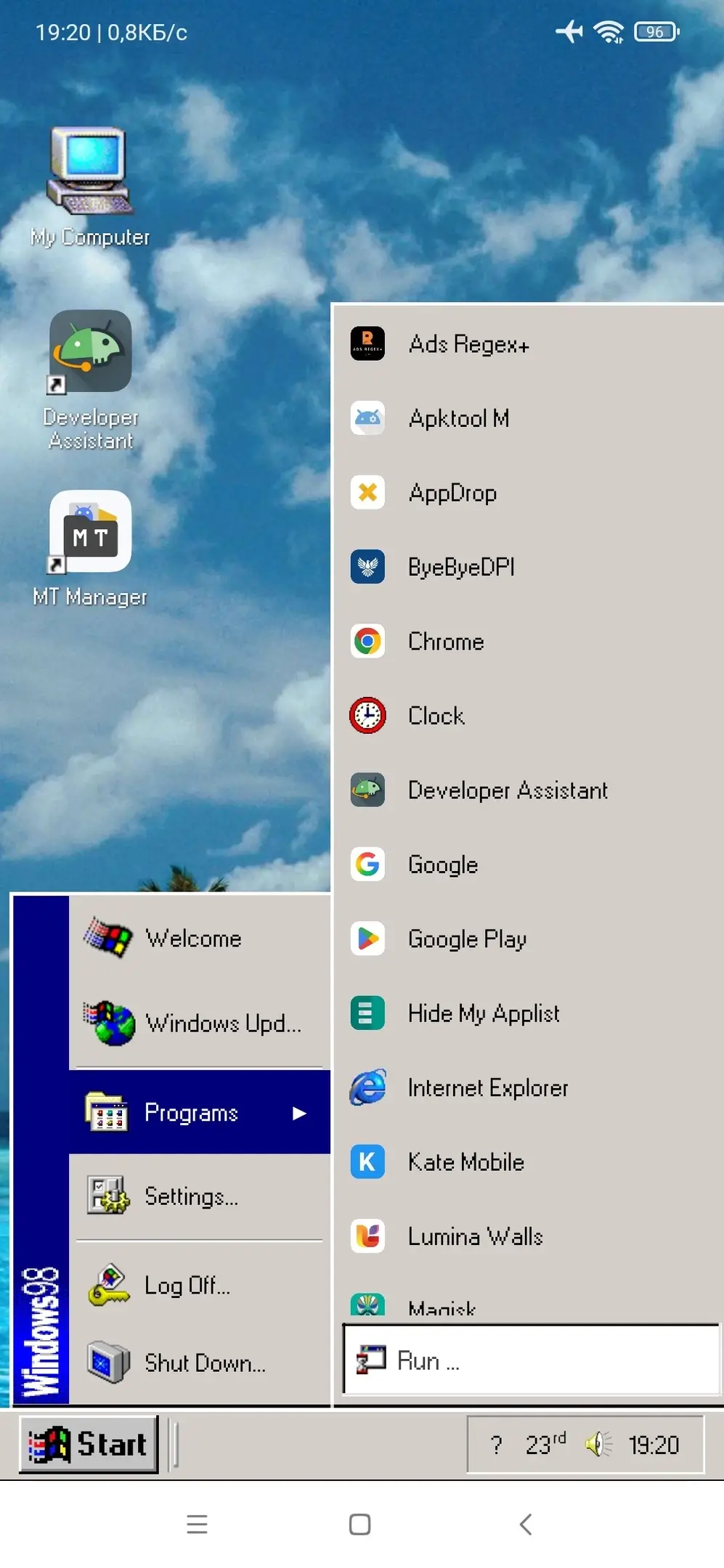Click the volume speaker tray icon
The image size is (724, 1568).
[x=598, y=1445]
